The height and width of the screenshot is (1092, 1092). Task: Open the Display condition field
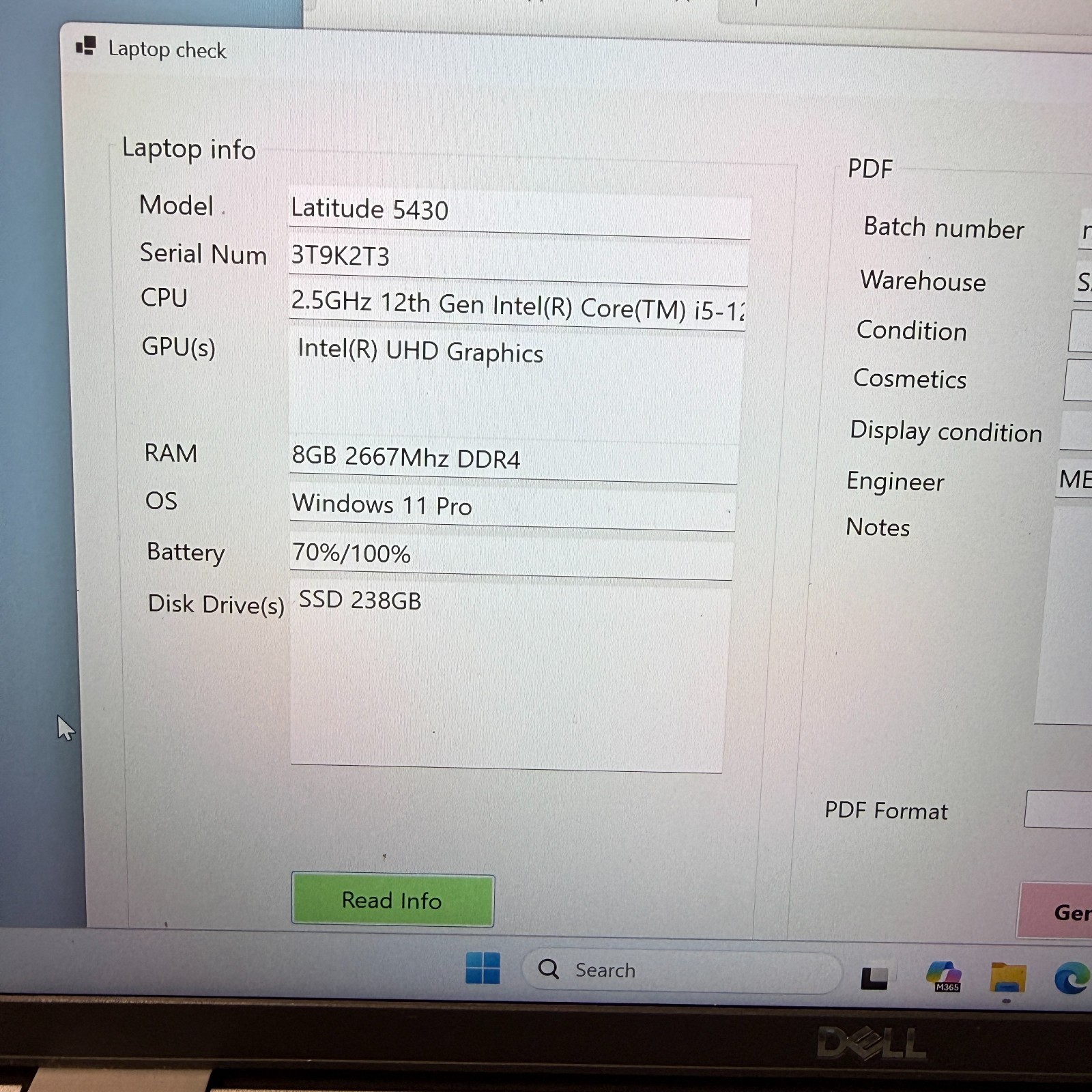[1076, 430]
